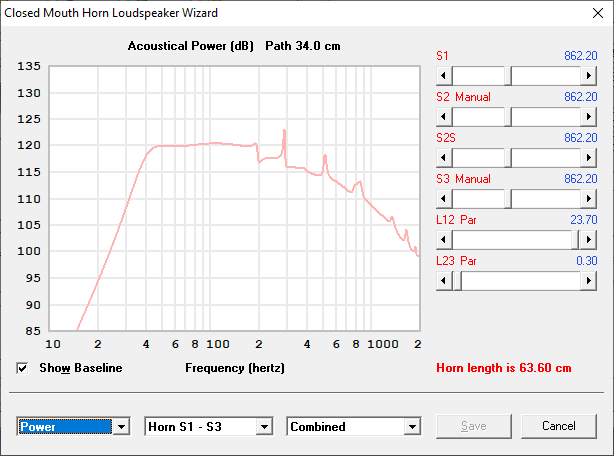The image size is (614, 456).
Task: Click the Cancel button
Action: point(559,426)
